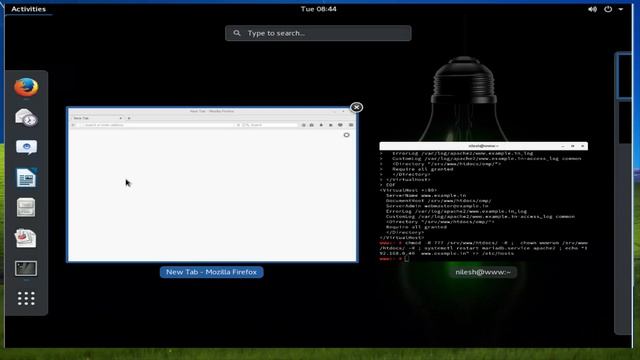Viewport: 640px width, 360px height.
Task: Focus the Type to search field
Action: (318, 33)
